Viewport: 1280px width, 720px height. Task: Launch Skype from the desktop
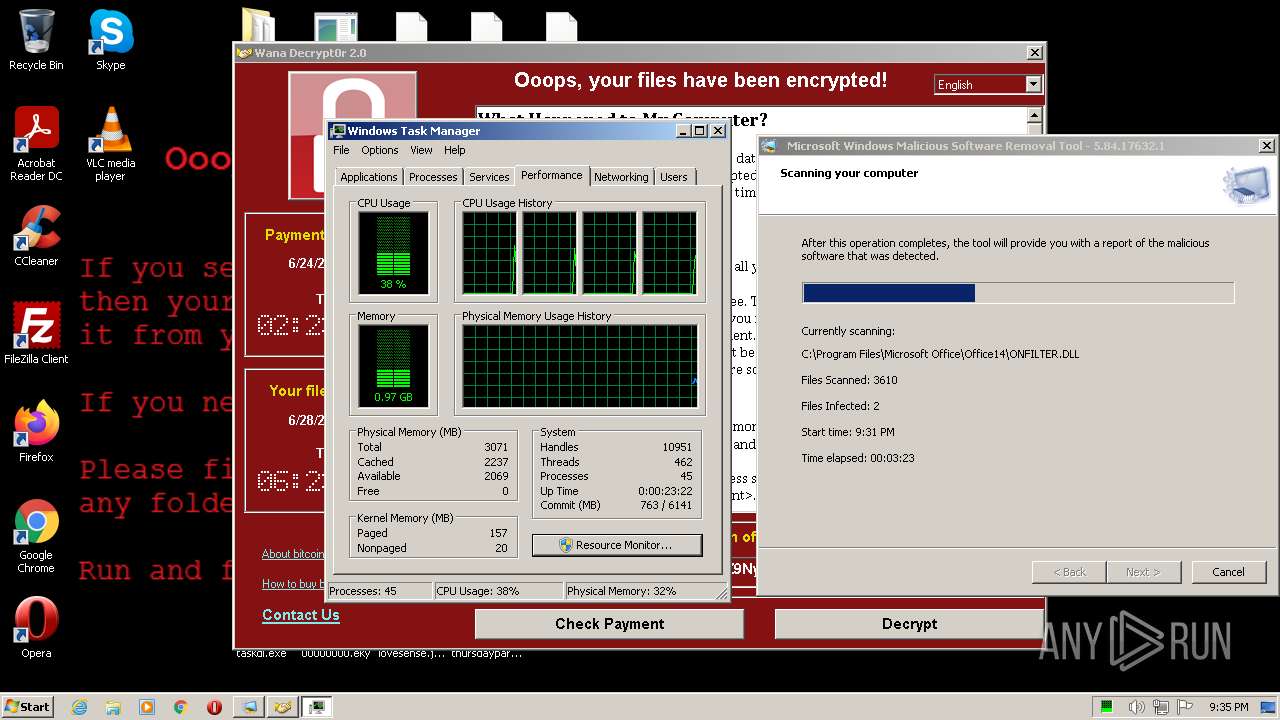click(x=110, y=40)
